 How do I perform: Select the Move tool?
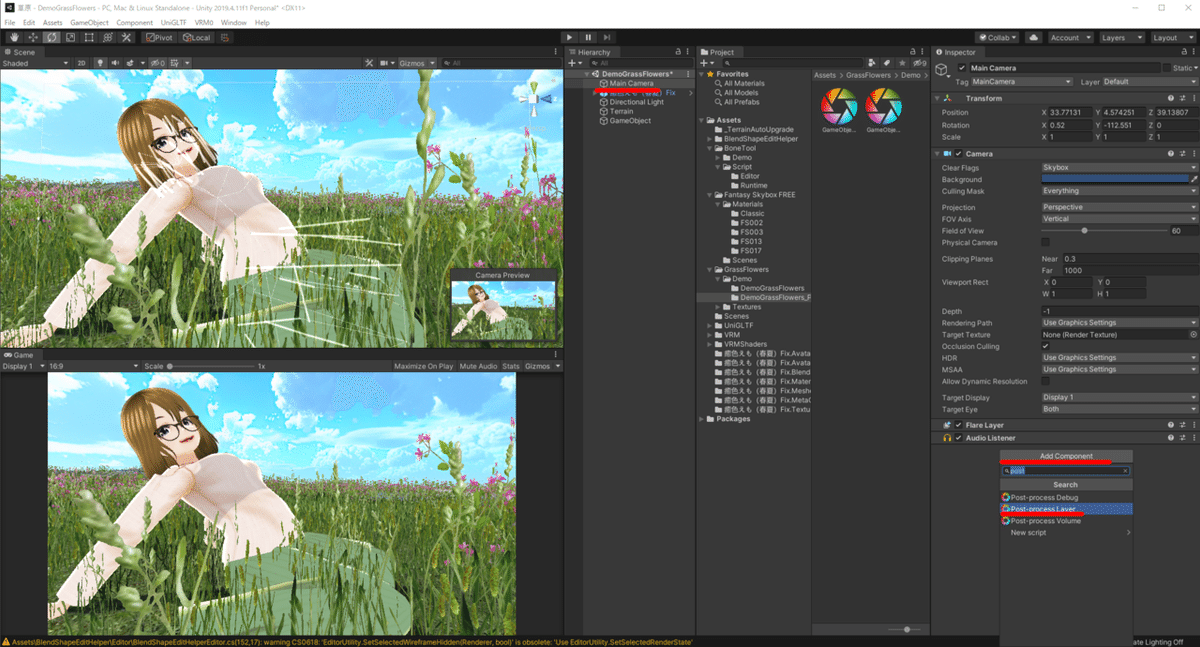click(x=33, y=37)
